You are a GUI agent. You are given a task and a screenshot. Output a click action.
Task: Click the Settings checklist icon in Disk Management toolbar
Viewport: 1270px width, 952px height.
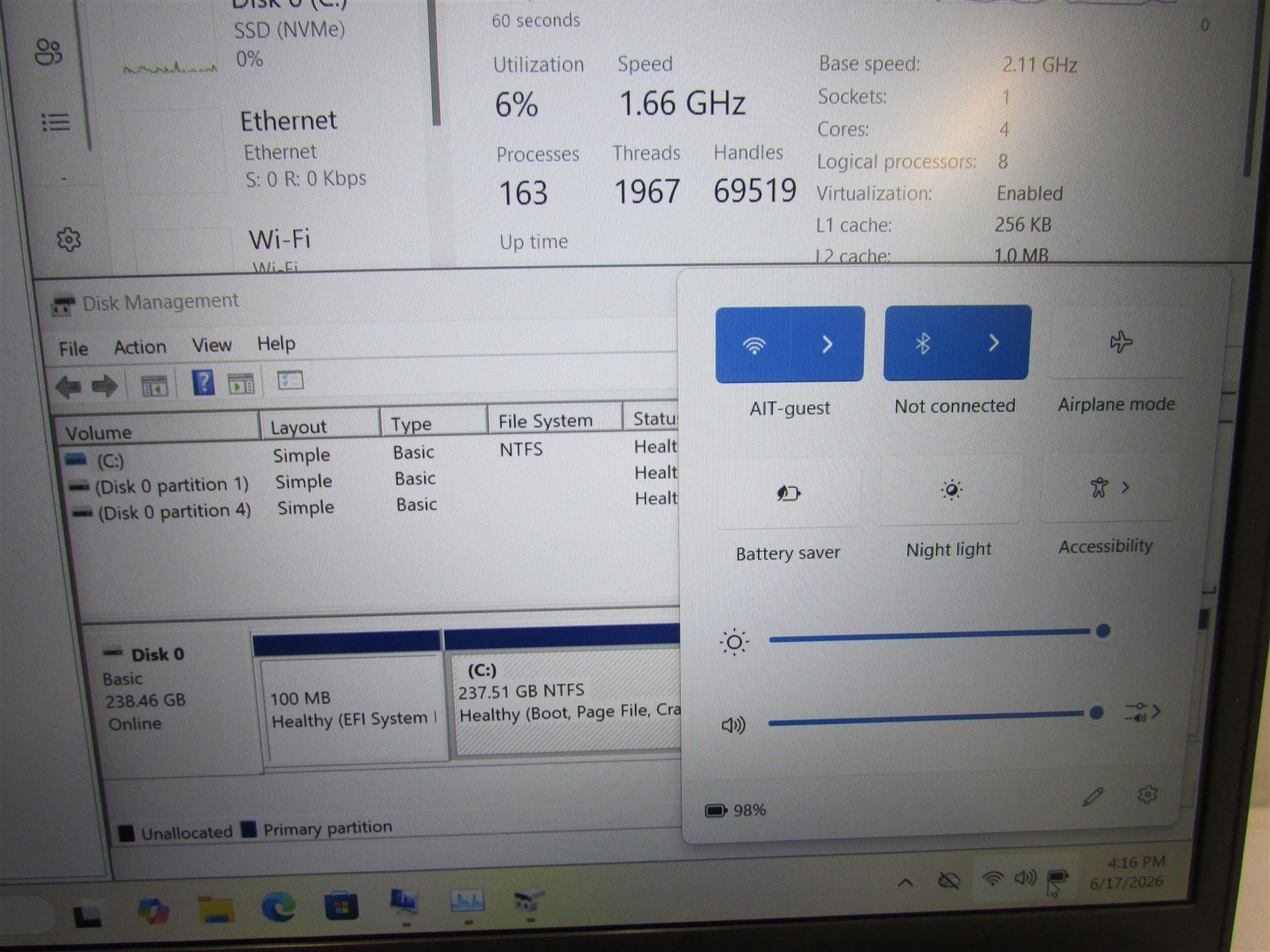coord(291,381)
